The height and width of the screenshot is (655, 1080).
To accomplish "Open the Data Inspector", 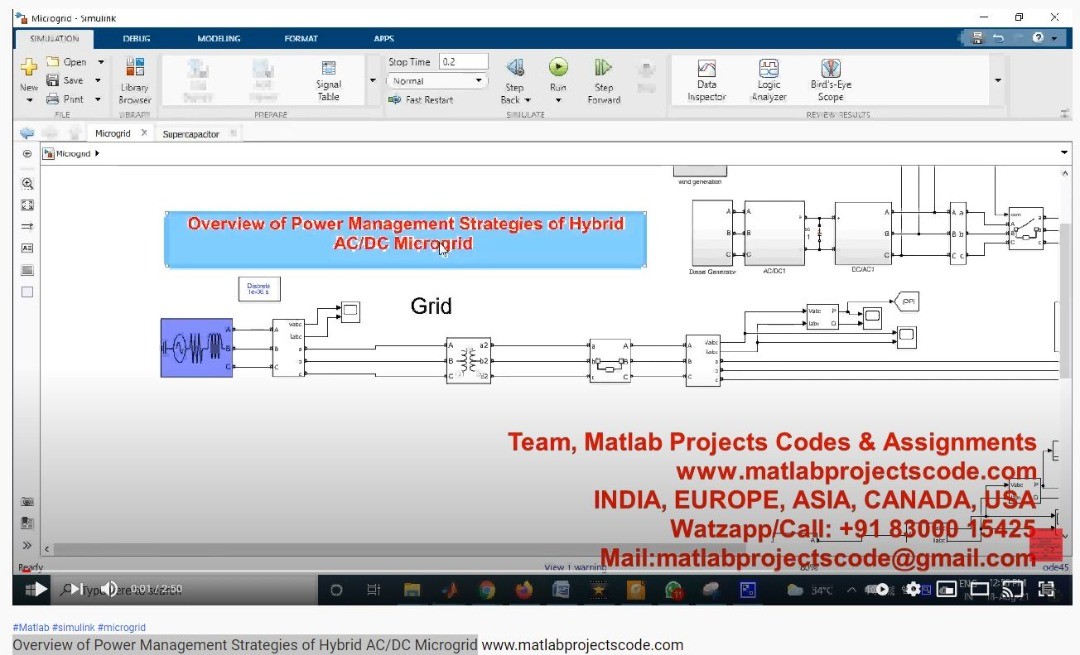I will [x=707, y=81].
